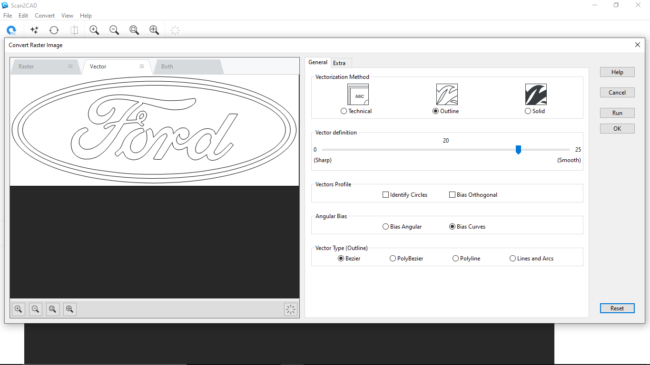
Task: Click the OK button
Action: (617, 129)
